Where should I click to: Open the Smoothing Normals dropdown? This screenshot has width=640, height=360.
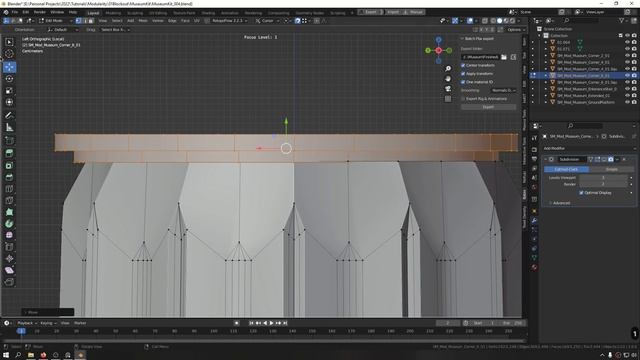pos(504,90)
